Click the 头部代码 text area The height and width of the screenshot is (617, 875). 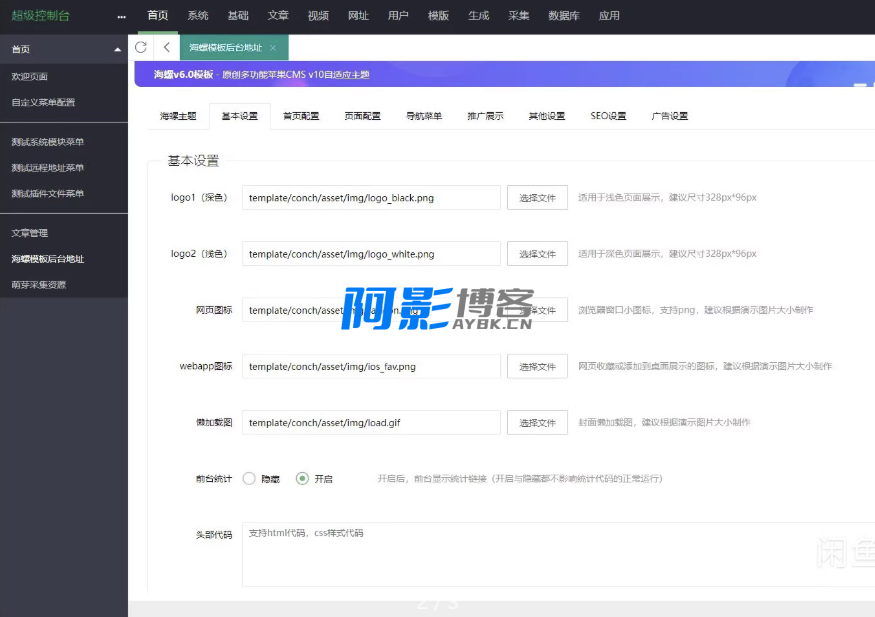[x=550, y=553]
